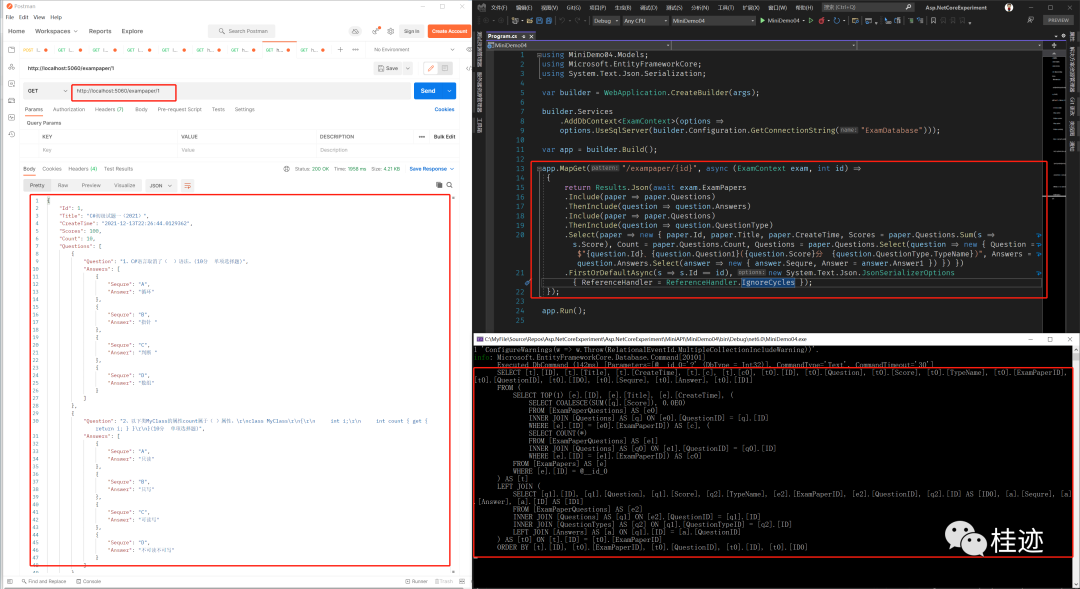This screenshot has width=1080, height=589.
Task: Click Search Postman box
Action: [x=242, y=31]
